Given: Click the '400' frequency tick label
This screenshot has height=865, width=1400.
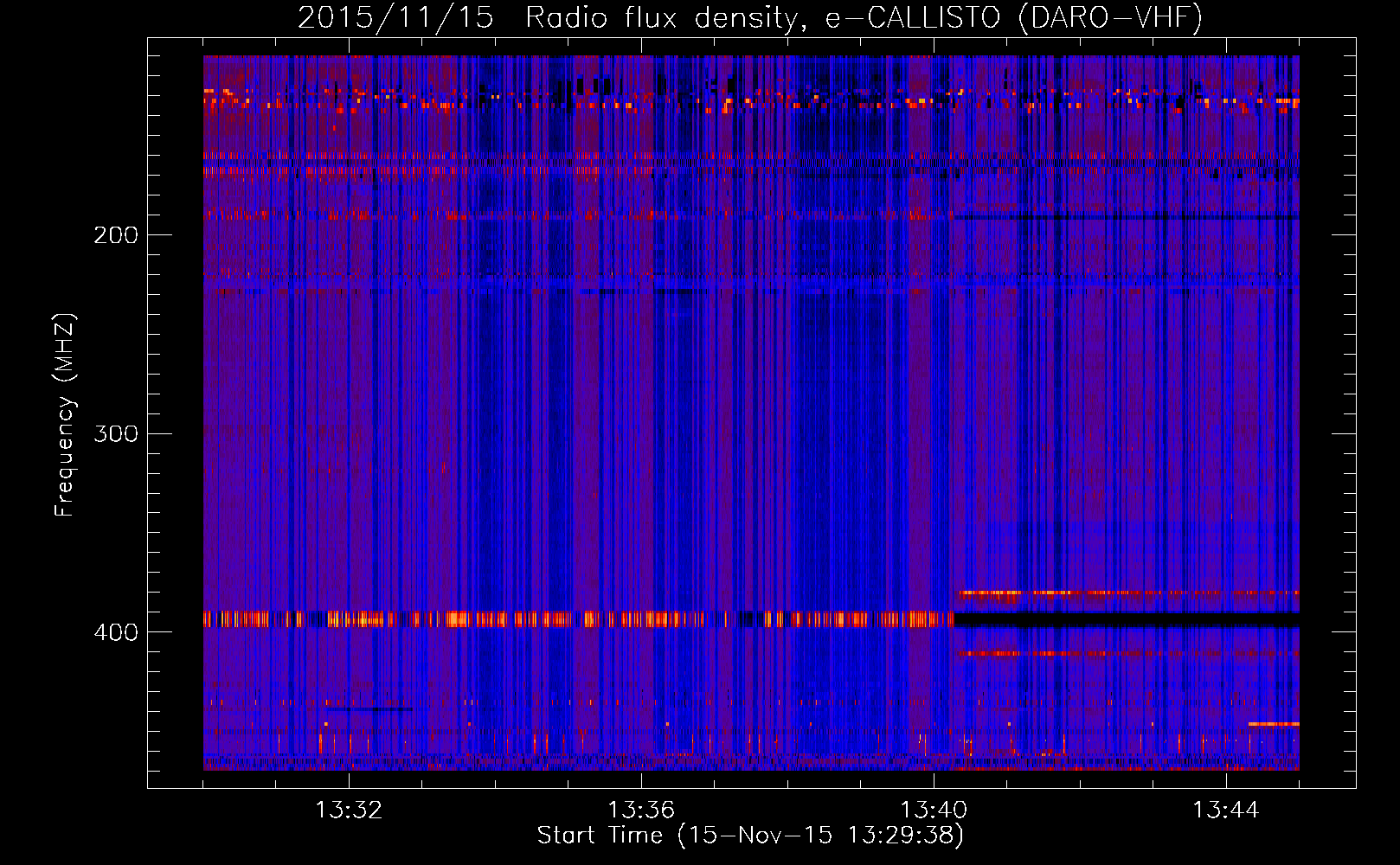Looking at the screenshot, I should pos(116,632).
